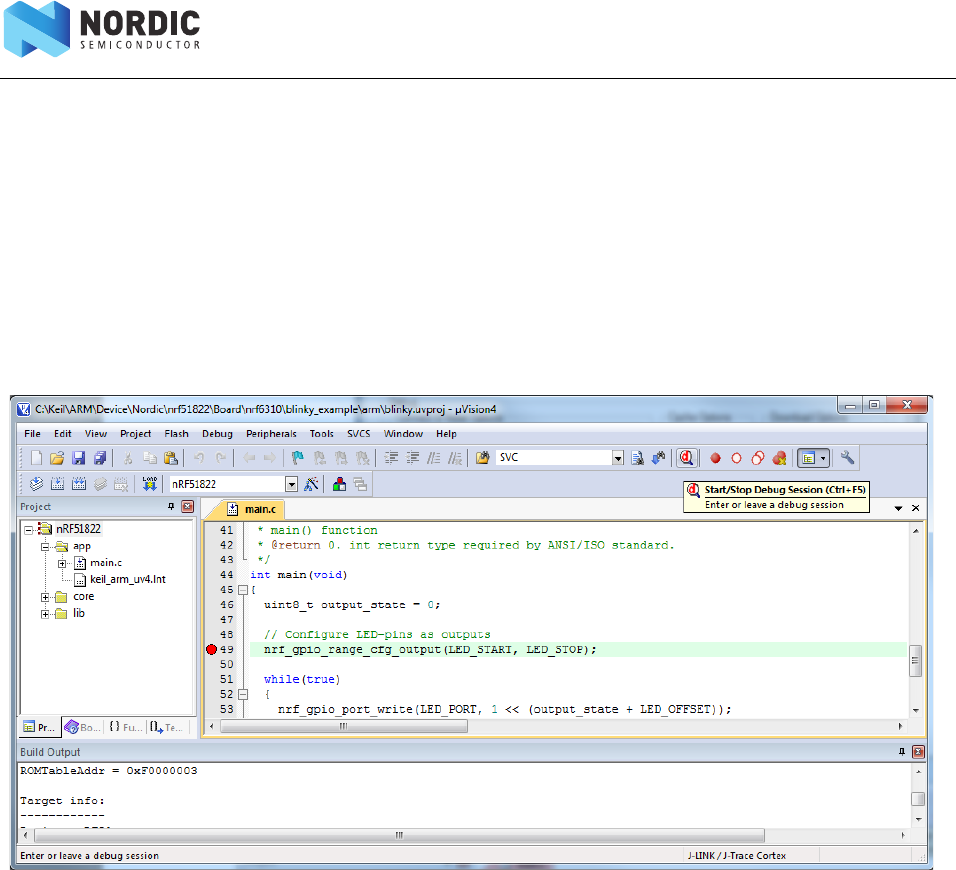956x870 pixels.
Task: Open the Flash menu
Action: click(176, 434)
